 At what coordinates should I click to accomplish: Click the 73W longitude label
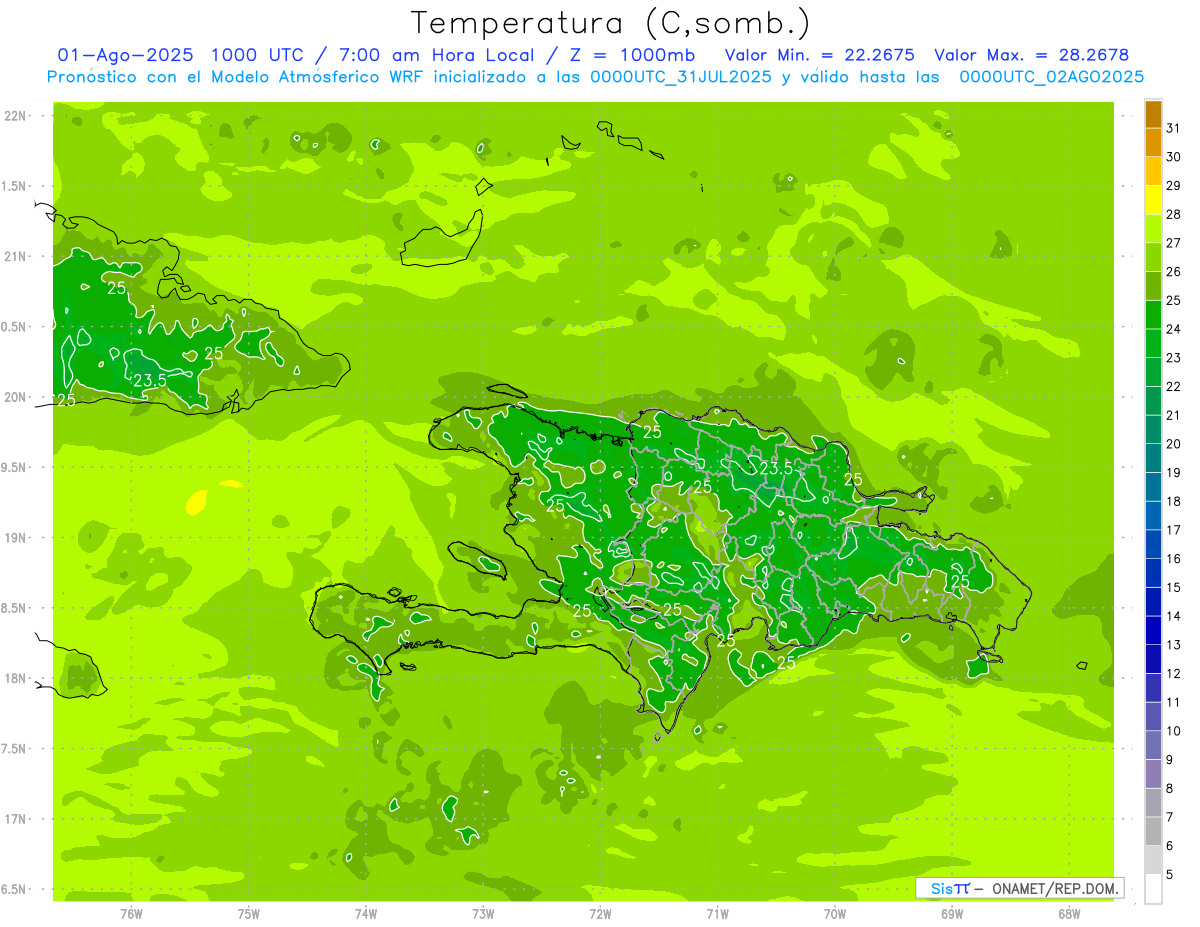pos(483,913)
